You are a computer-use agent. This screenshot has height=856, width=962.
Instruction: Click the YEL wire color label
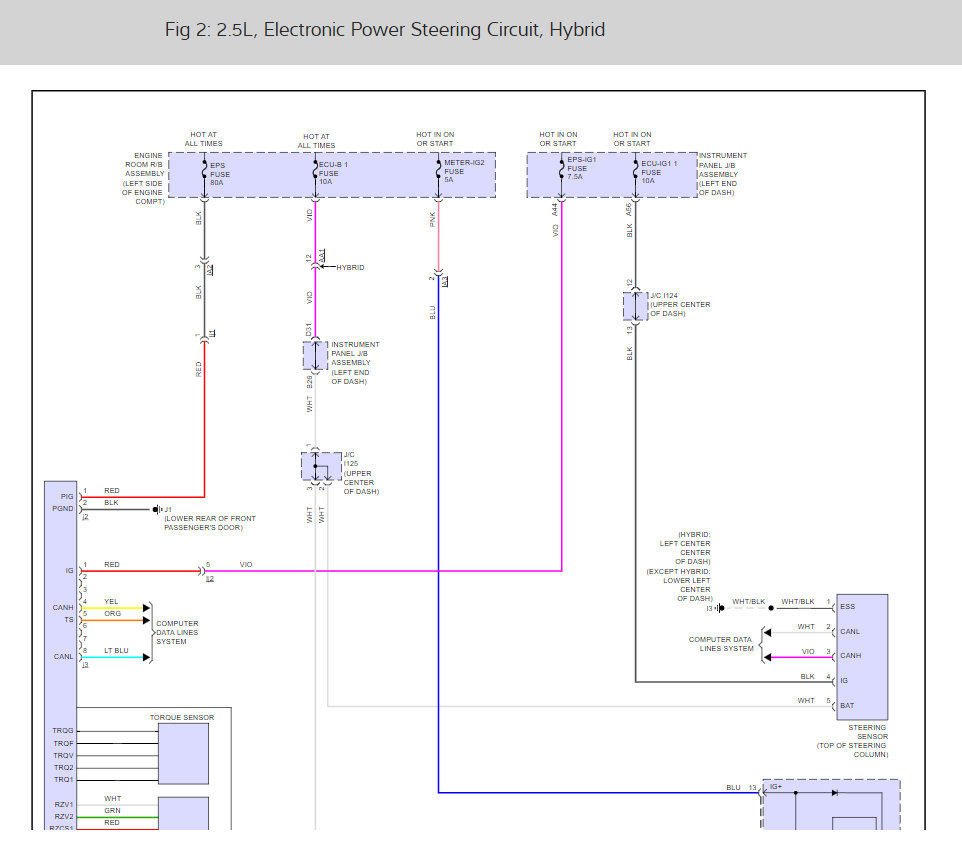111,602
